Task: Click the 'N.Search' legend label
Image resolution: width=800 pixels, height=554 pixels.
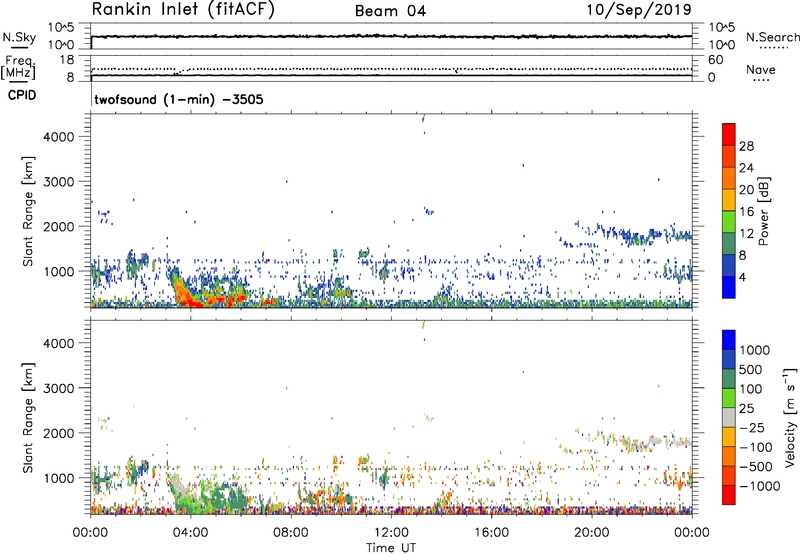Action: 772,37
